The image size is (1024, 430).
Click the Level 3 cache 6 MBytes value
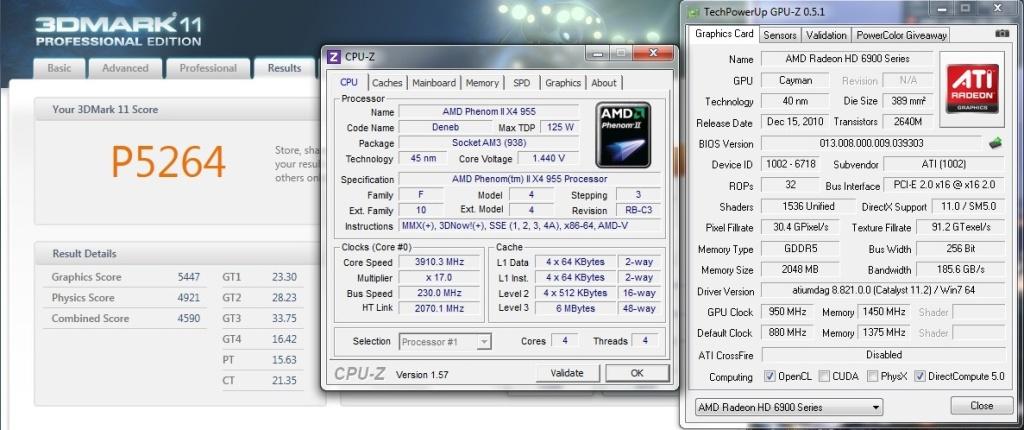[574, 308]
